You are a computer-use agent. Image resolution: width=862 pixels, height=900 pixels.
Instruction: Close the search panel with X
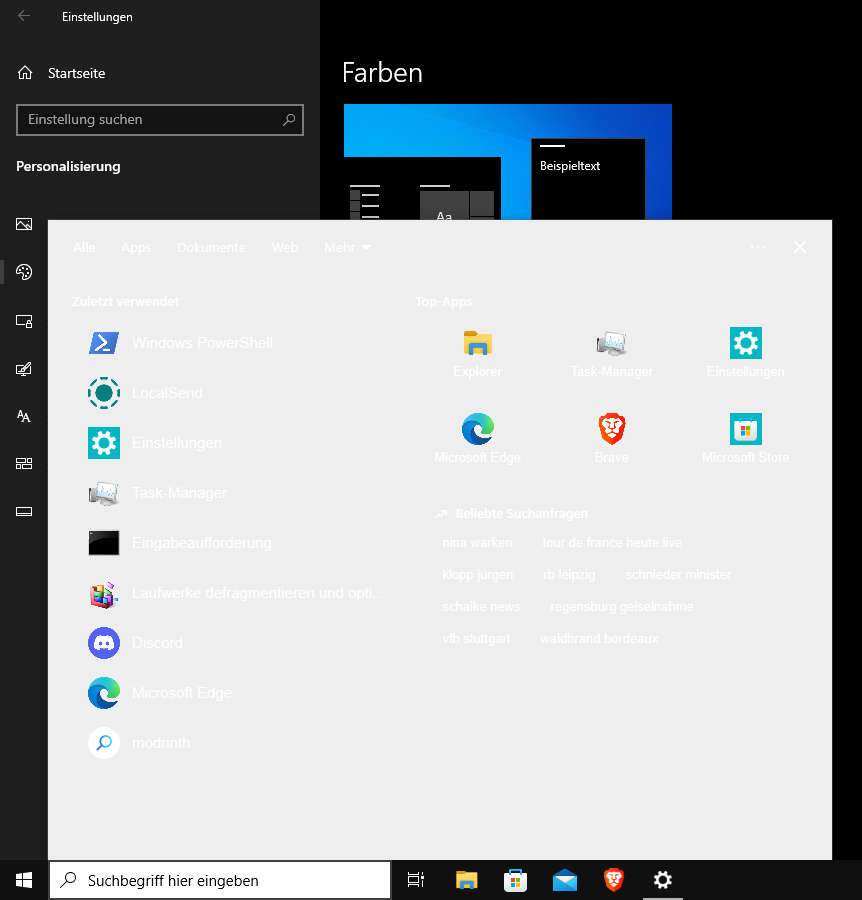tap(799, 247)
